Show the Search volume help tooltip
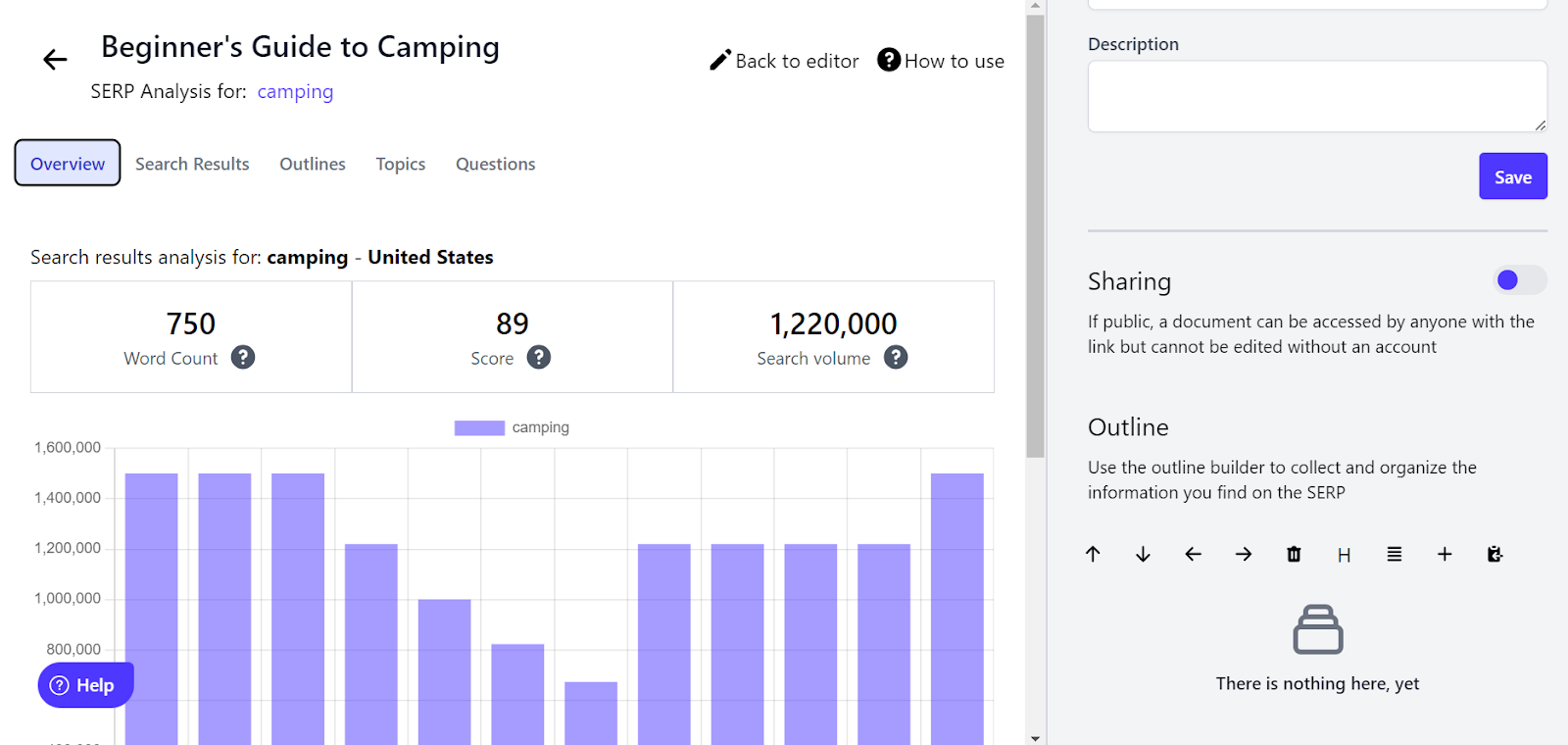The height and width of the screenshot is (745, 1568). coord(895,358)
